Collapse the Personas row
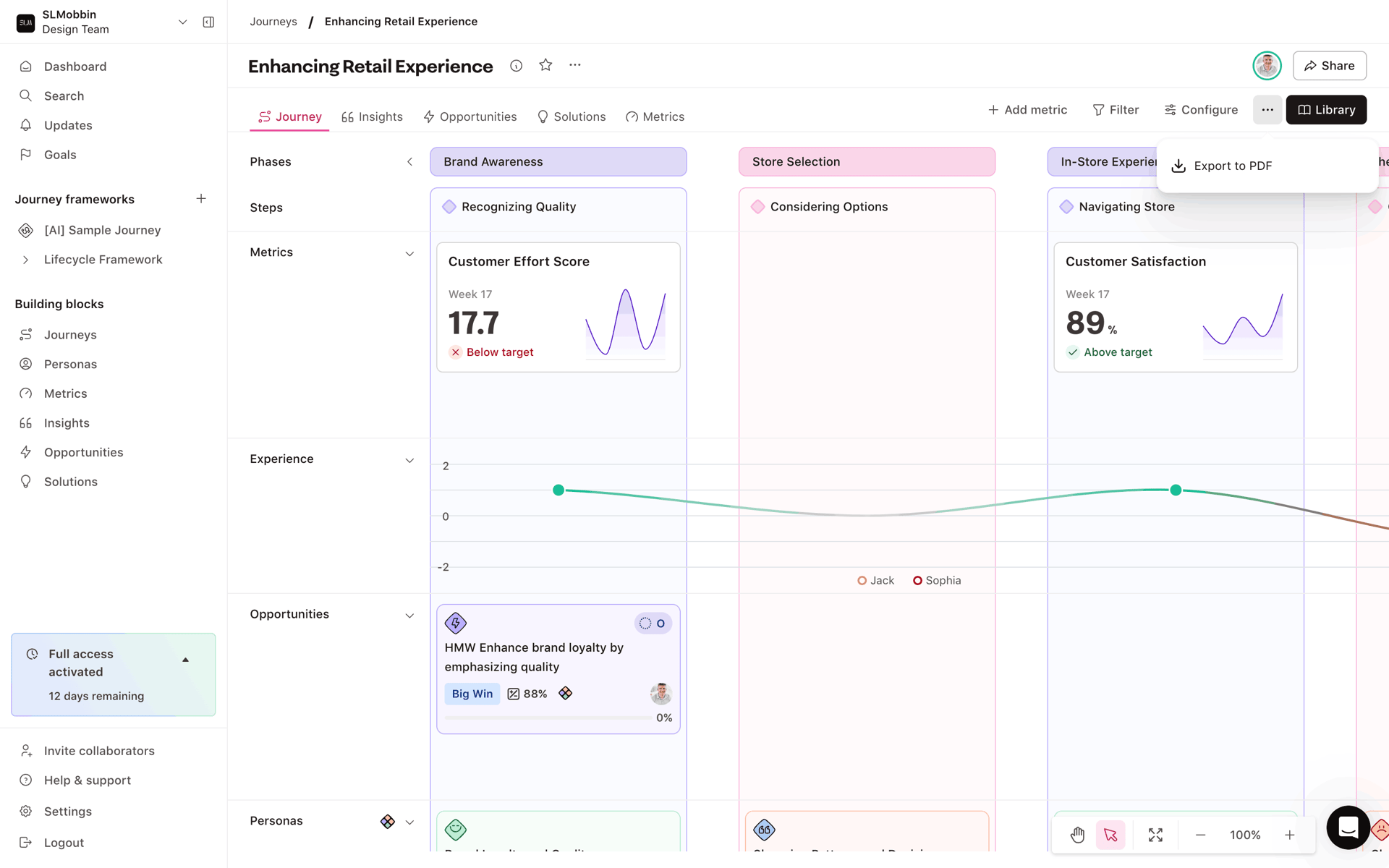 click(409, 822)
